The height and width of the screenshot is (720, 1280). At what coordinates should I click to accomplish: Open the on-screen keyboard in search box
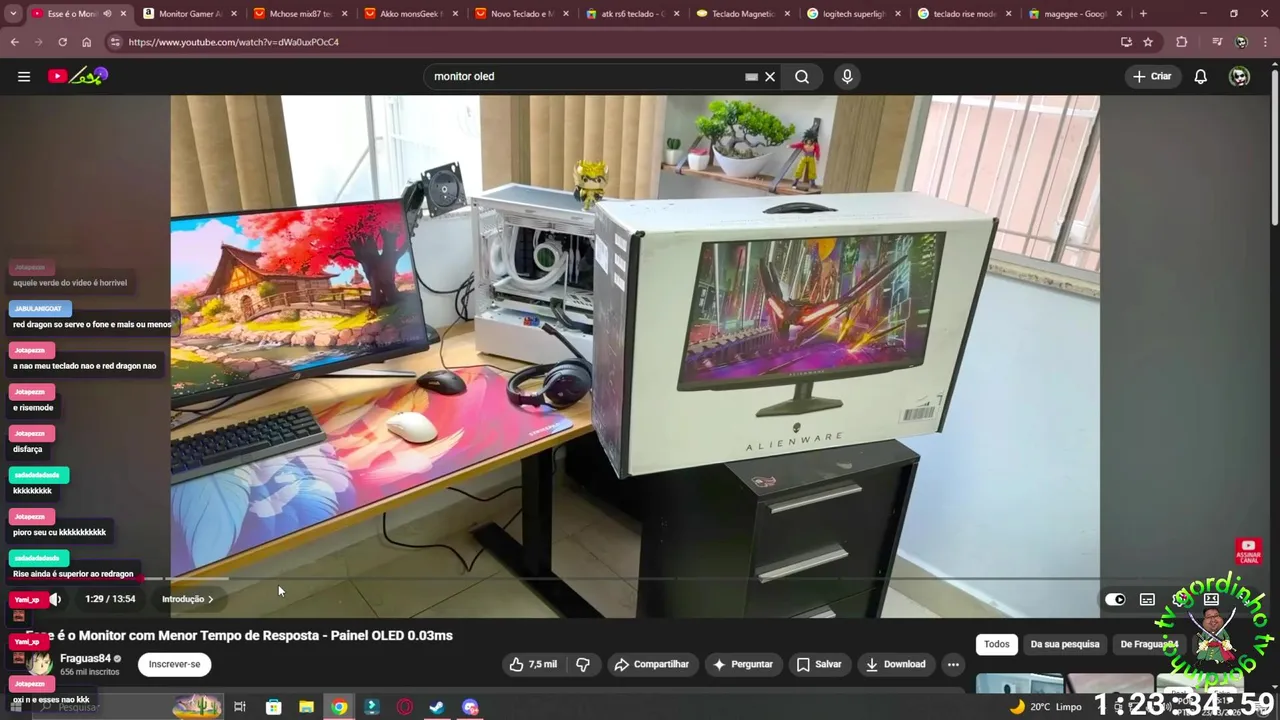click(x=751, y=76)
